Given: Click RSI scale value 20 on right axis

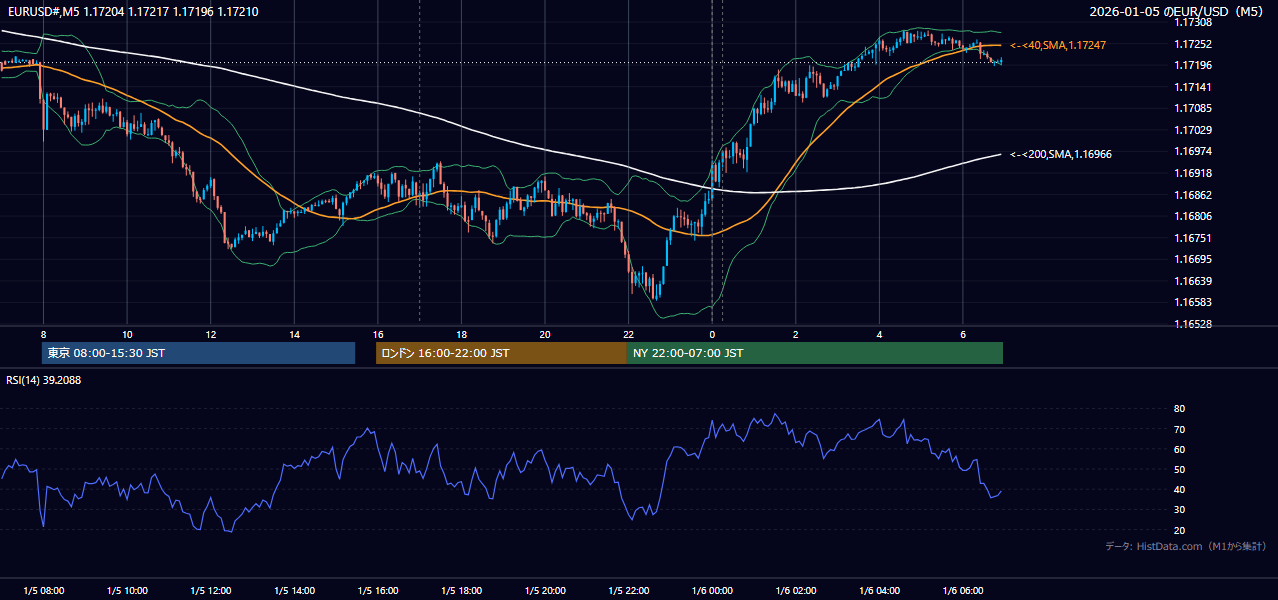Looking at the screenshot, I should (1180, 530).
